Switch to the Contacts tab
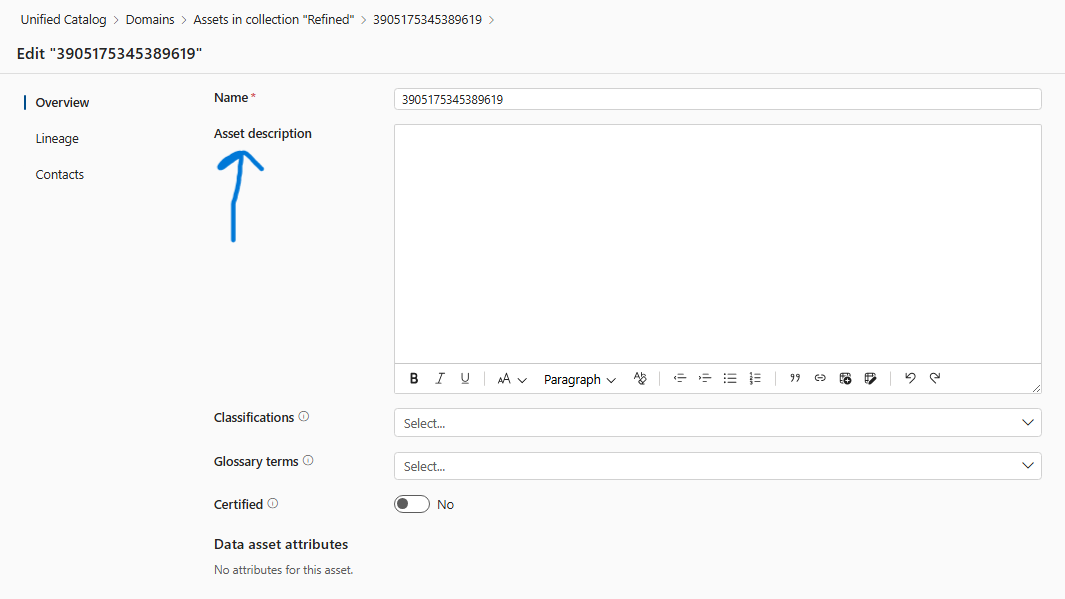This screenshot has height=599, width=1065. point(60,175)
